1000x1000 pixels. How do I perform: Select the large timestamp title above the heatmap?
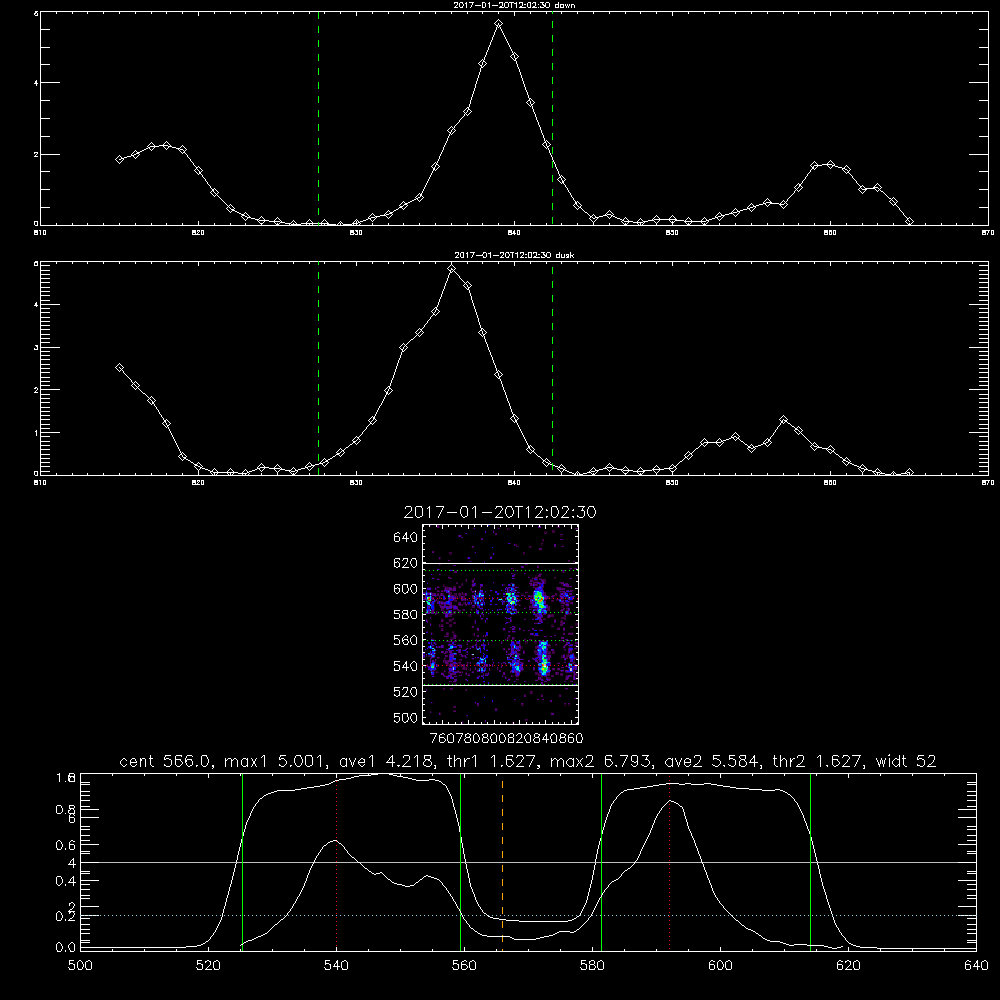click(x=500, y=512)
